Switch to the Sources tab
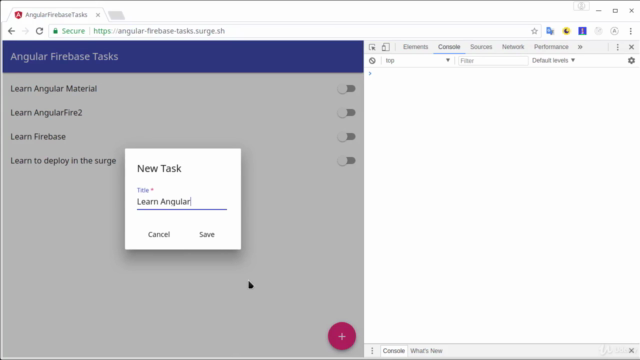 tap(481, 47)
